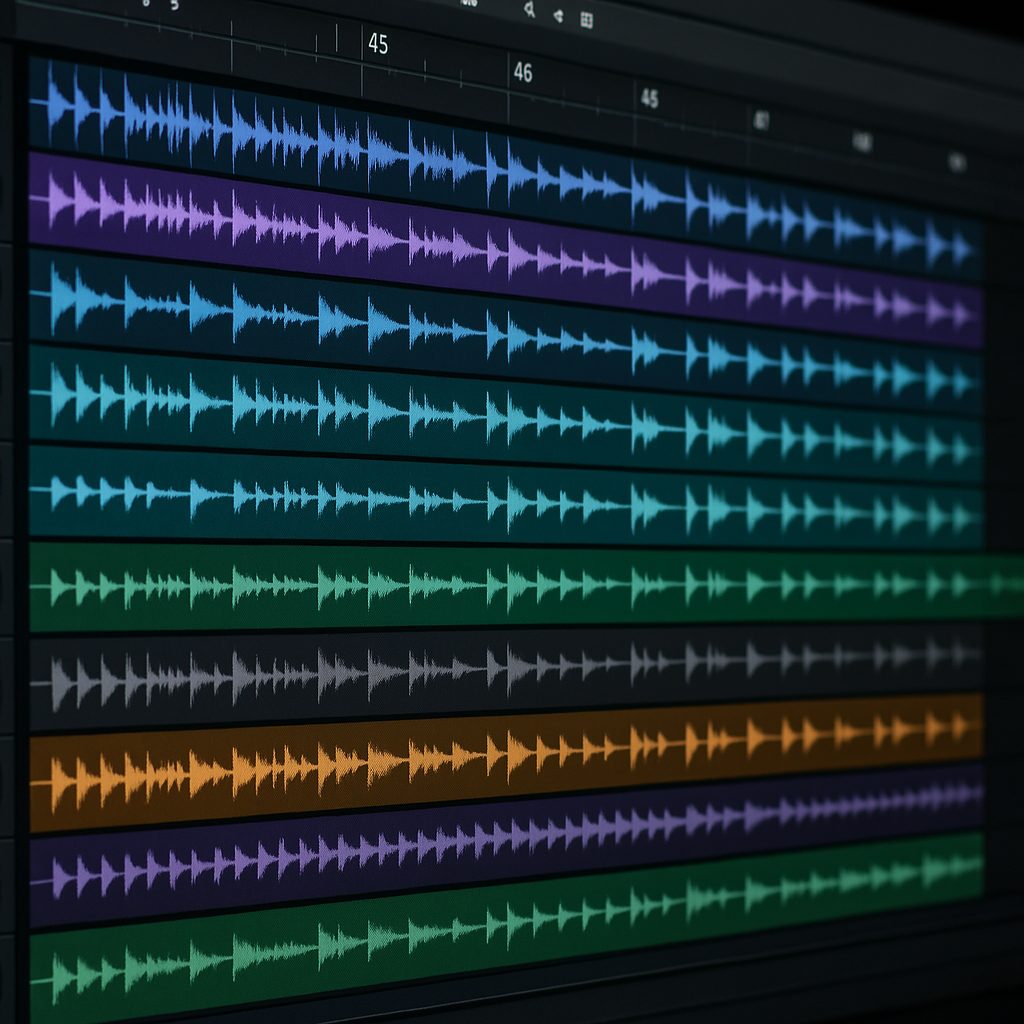Jump to ruler marker 46

[x=522, y=73]
